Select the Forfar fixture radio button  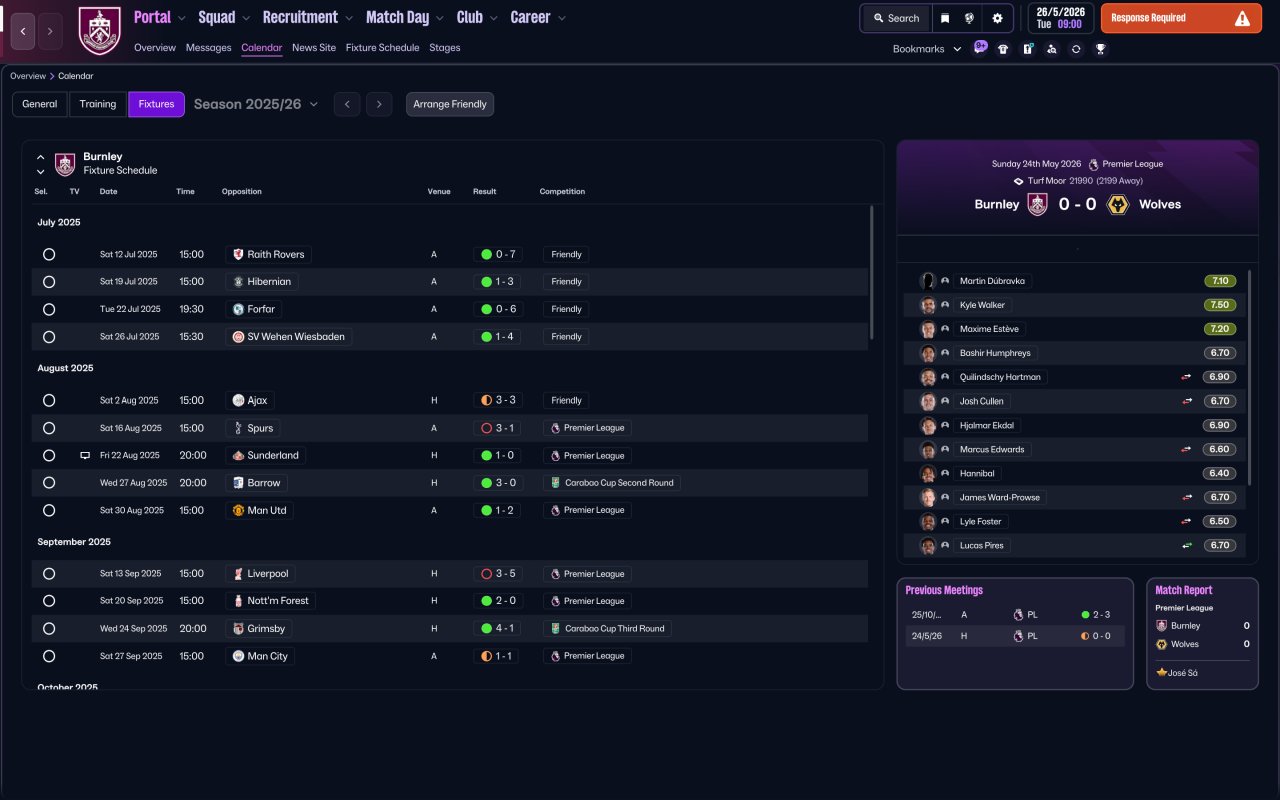pyautogui.click(x=49, y=309)
